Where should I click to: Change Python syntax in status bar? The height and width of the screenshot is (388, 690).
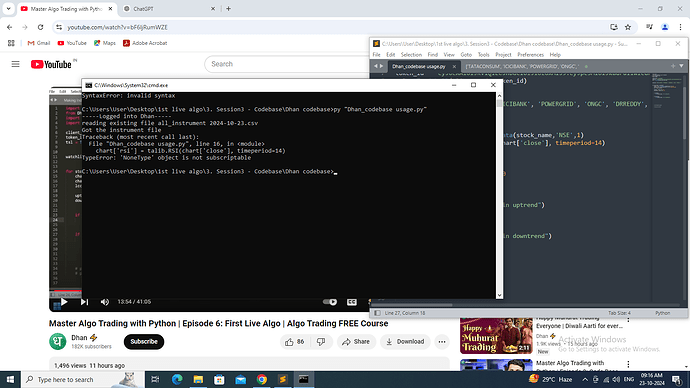coord(662,313)
